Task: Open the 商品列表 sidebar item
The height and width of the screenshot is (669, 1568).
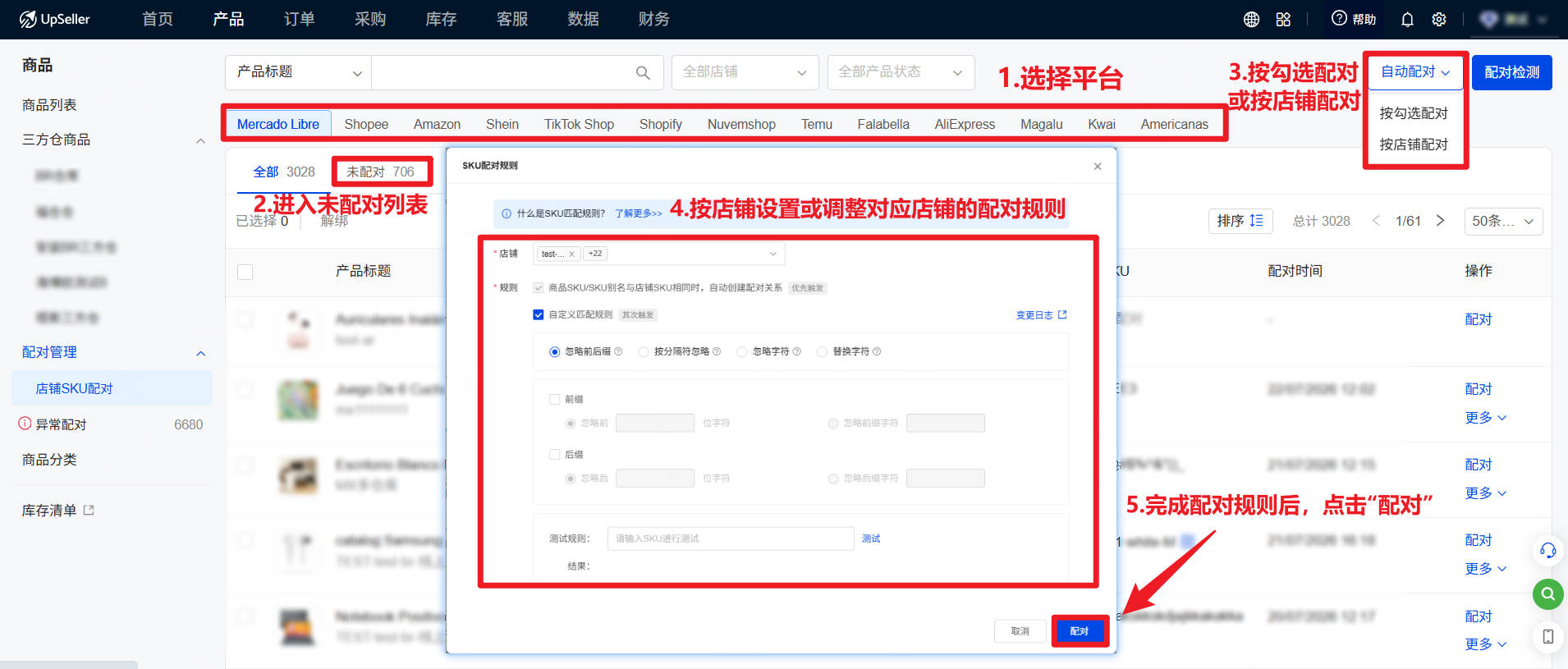Action: 49,105
